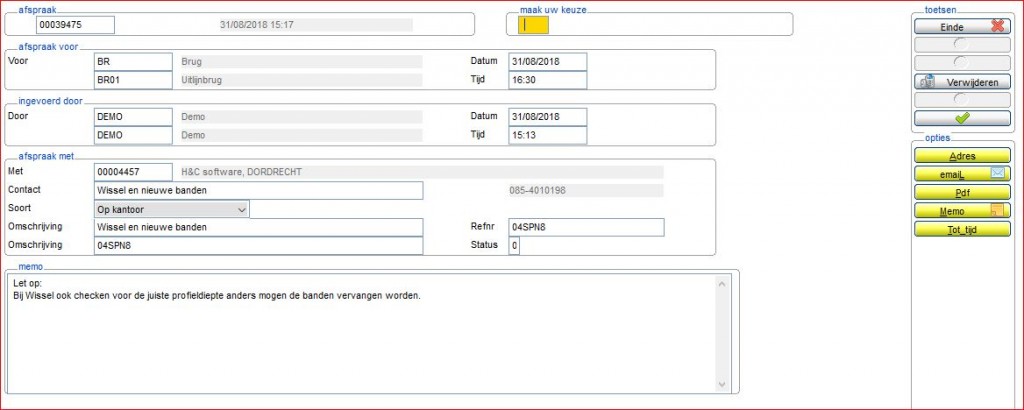Select the field containing BR01
Image resolution: width=1024 pixels, height=410 pixels.
[132, 80]
